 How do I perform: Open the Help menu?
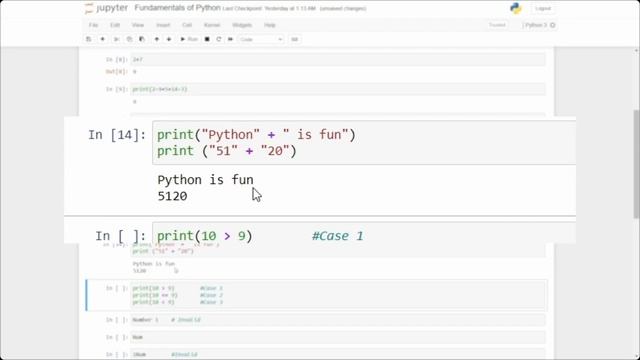coord(269,25)
